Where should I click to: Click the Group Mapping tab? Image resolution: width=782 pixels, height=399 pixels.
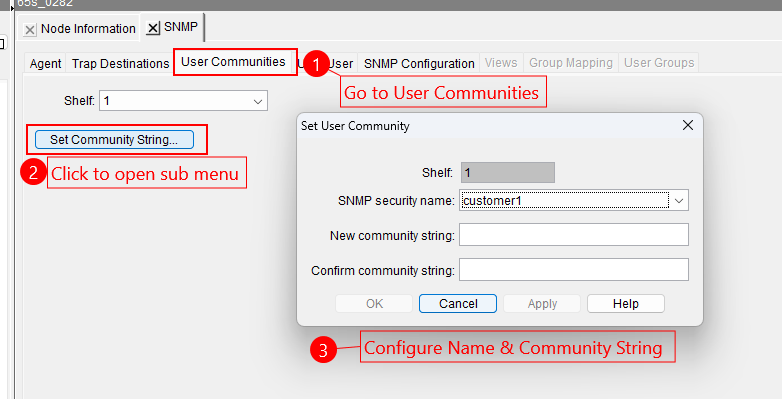571,63
